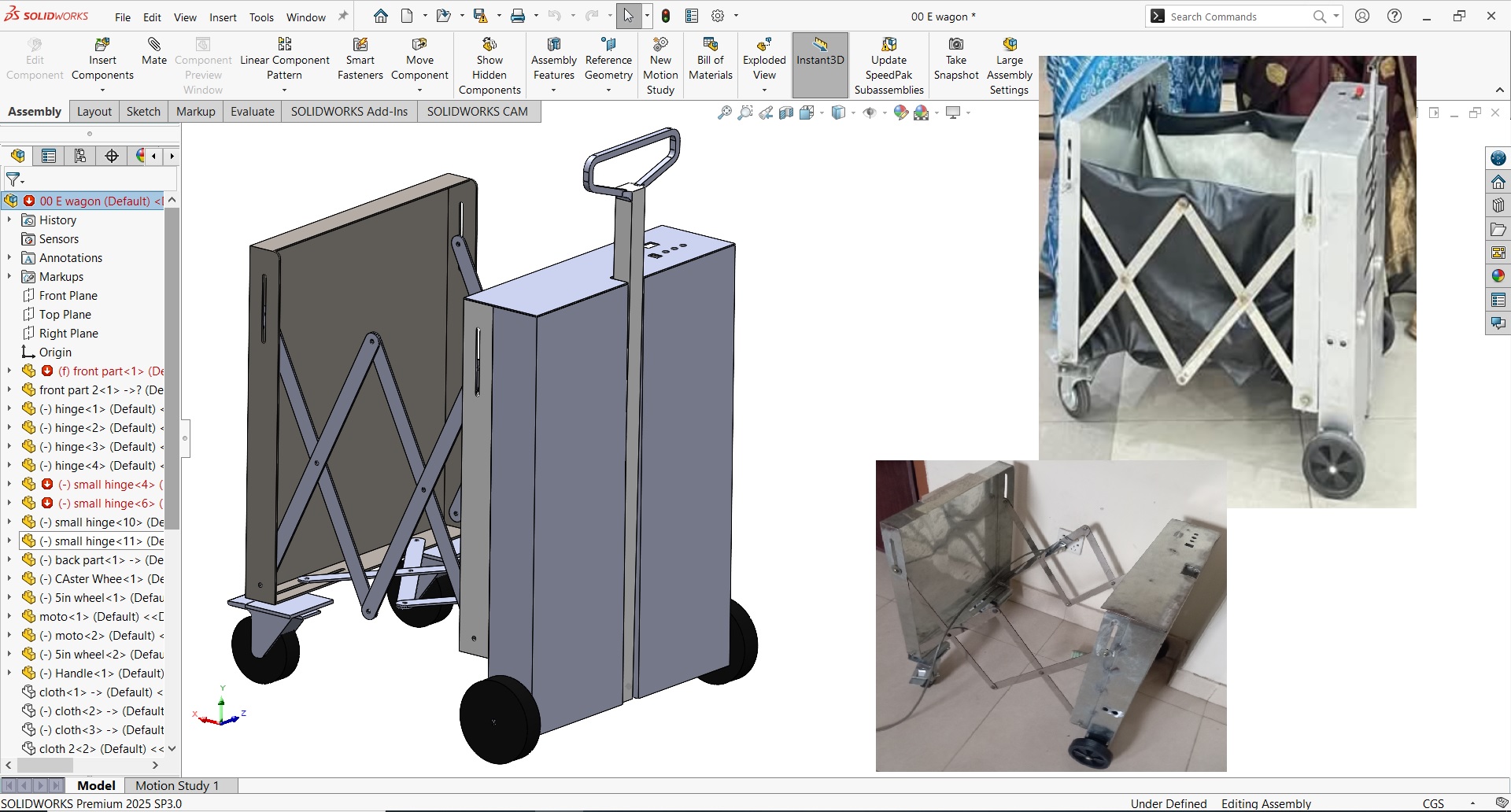Open the Insert Components dropdown arrow
1511x812 pixels.
coord(102,90)
